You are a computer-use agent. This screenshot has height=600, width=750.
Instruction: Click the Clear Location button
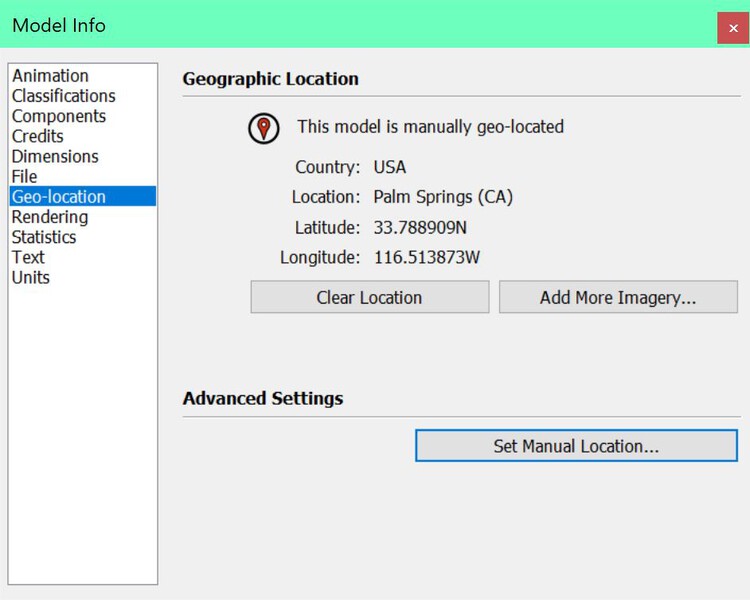370,297
